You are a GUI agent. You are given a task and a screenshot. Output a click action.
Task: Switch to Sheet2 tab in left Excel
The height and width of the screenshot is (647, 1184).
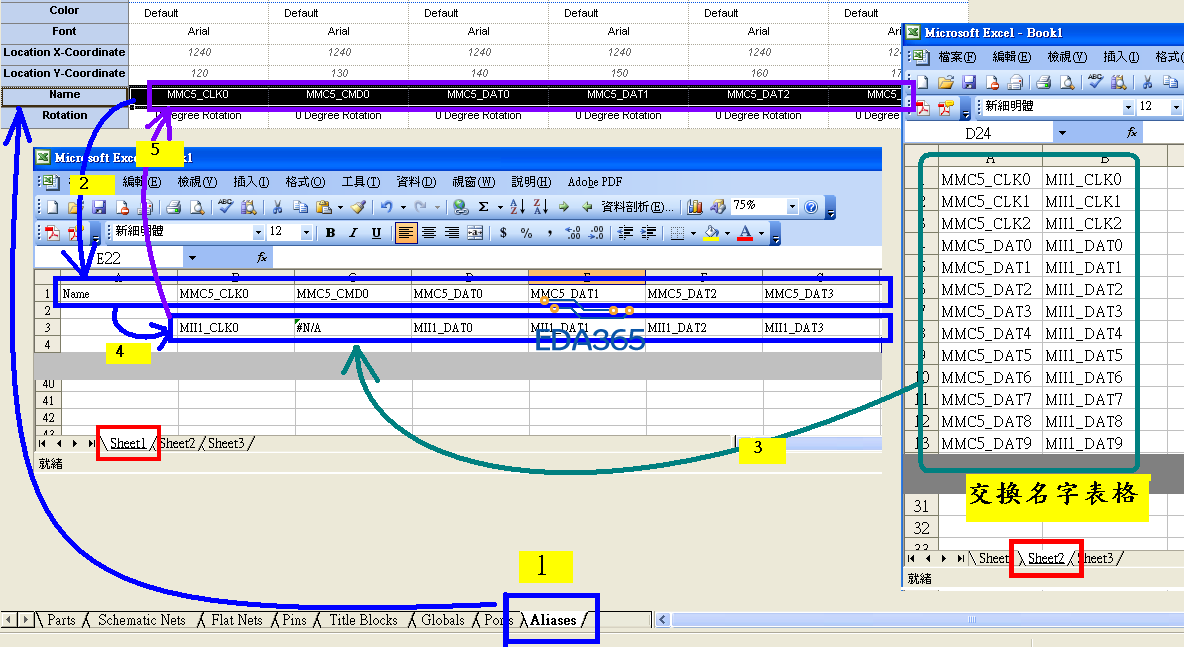pos(177,443)
